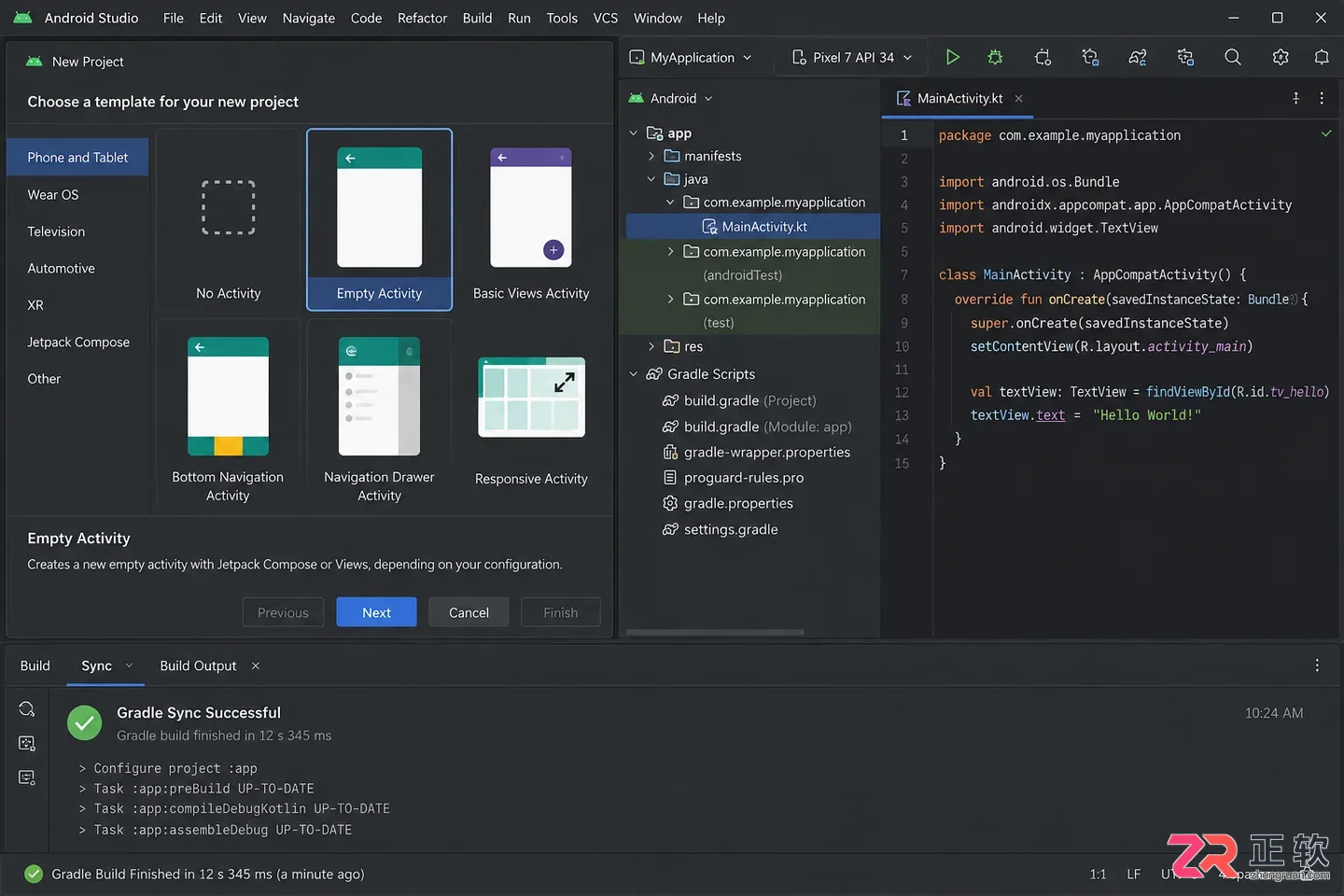Expand the manifests folder
Viewport: 1344px width, 896px height.
[651, 156]
